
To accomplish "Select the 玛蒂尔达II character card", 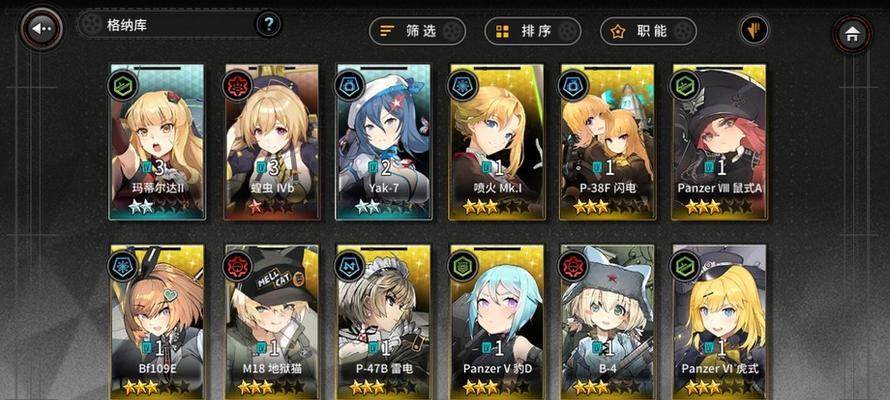I will coord(157,142).
